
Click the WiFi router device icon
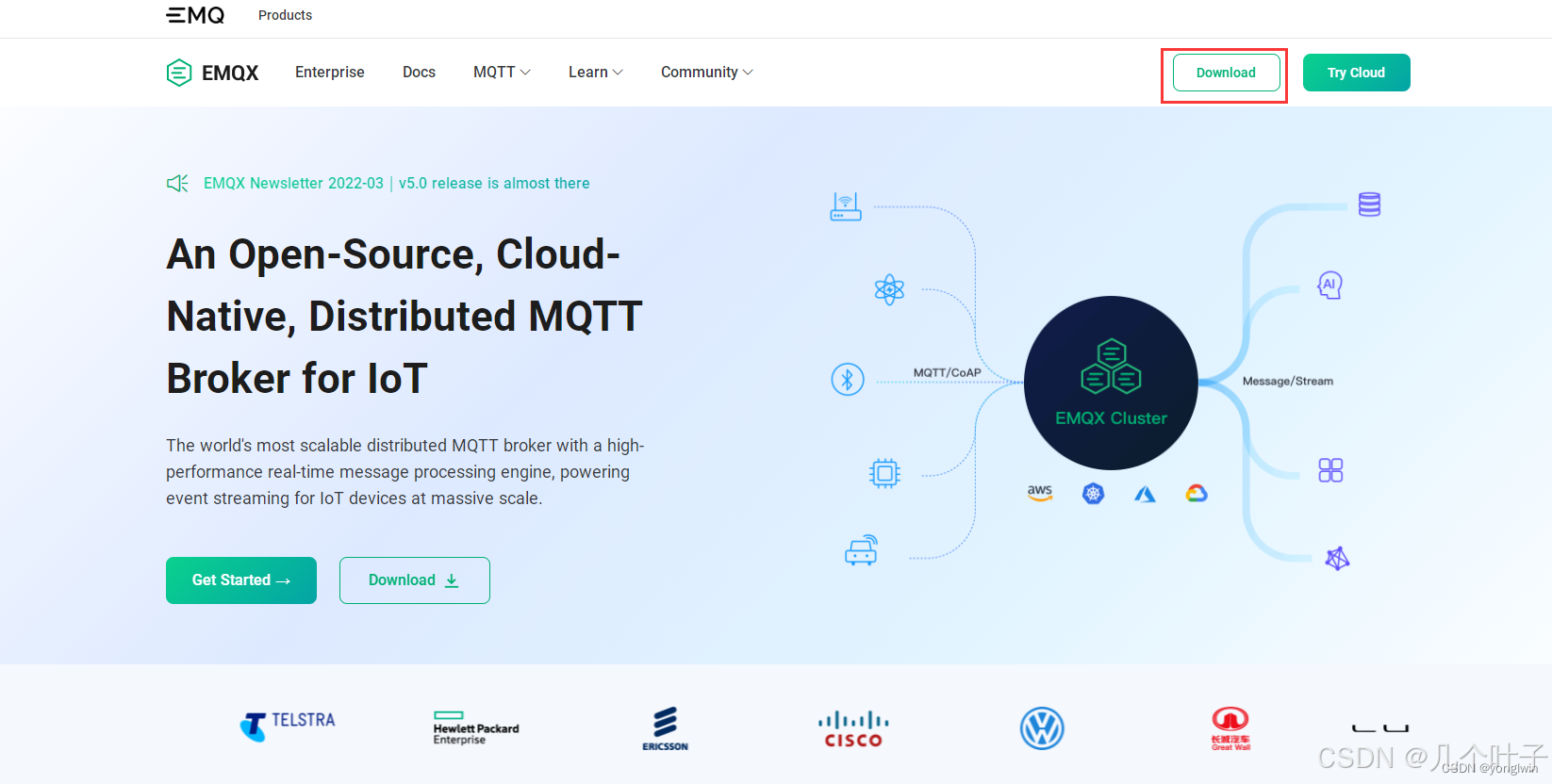point(846,206)
